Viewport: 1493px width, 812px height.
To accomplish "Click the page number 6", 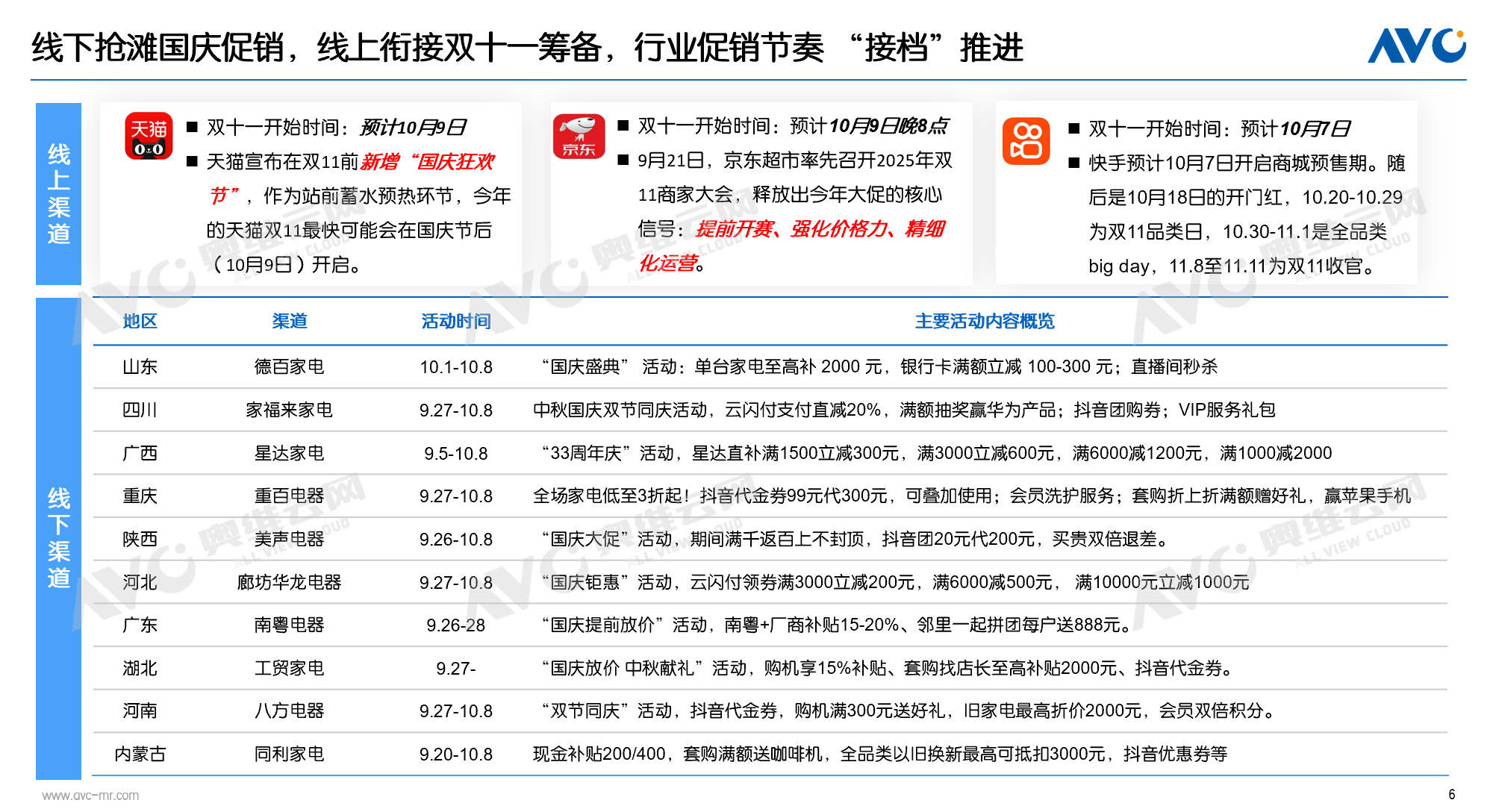I will [1451, 795].
